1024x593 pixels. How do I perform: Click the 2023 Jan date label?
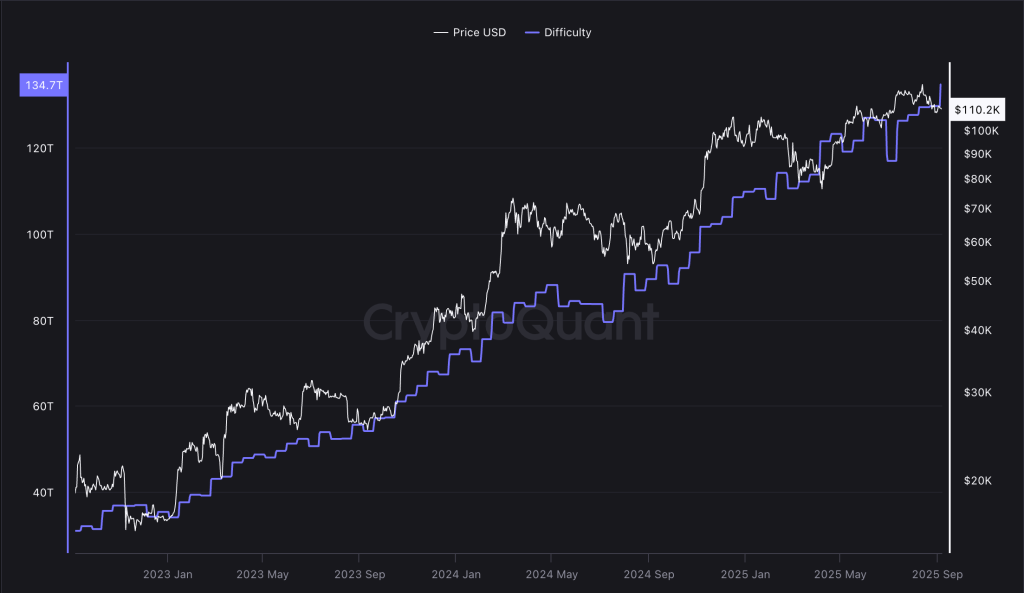click(168, 574)
